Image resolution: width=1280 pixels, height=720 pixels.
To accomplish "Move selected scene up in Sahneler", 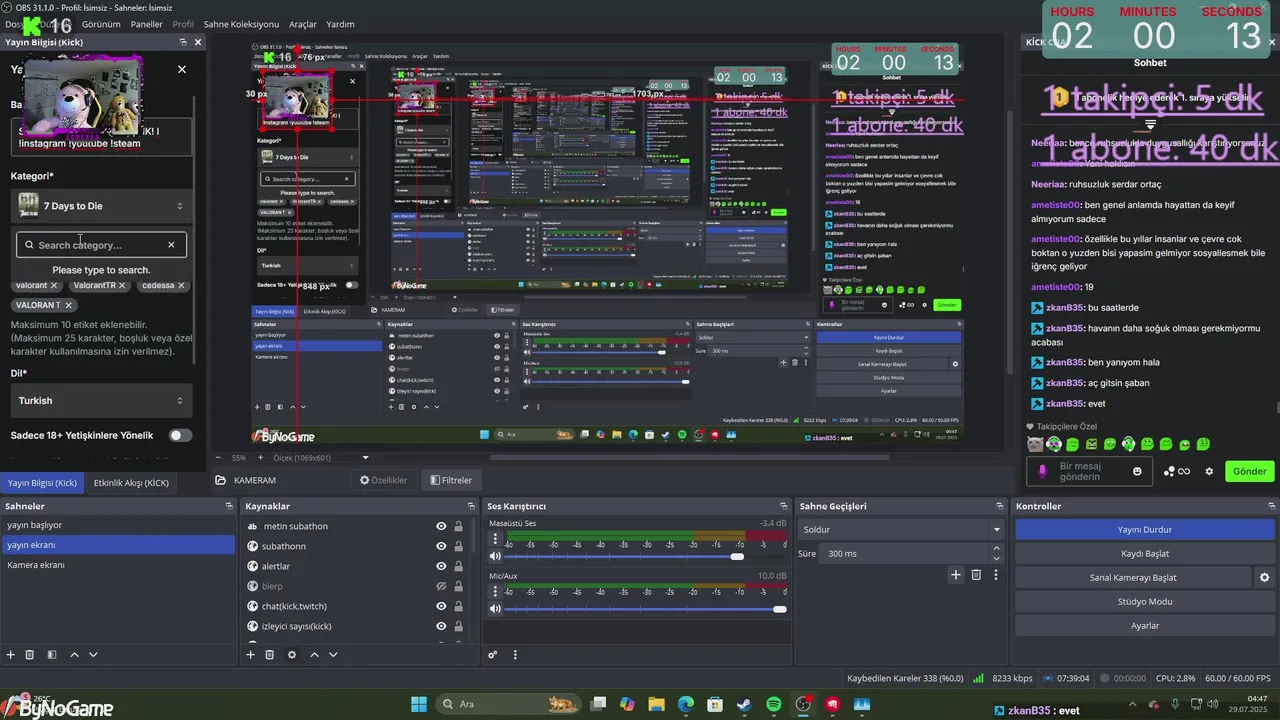I will click(x=74, y=655).
